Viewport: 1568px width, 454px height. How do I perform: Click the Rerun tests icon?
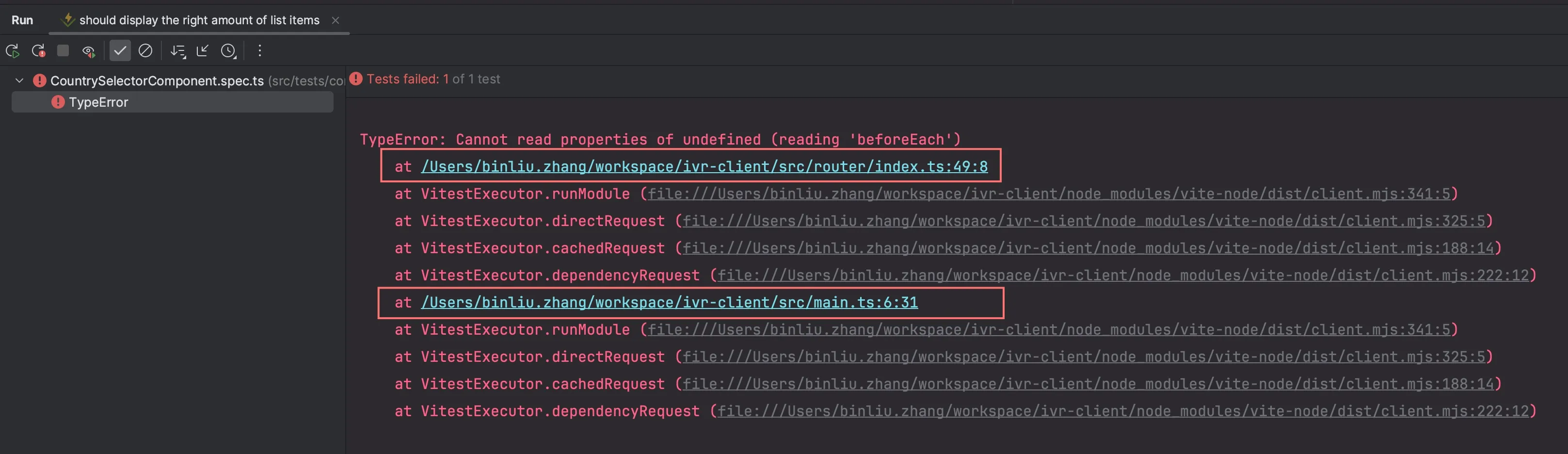pyautogui.click(x=12, y=50)
